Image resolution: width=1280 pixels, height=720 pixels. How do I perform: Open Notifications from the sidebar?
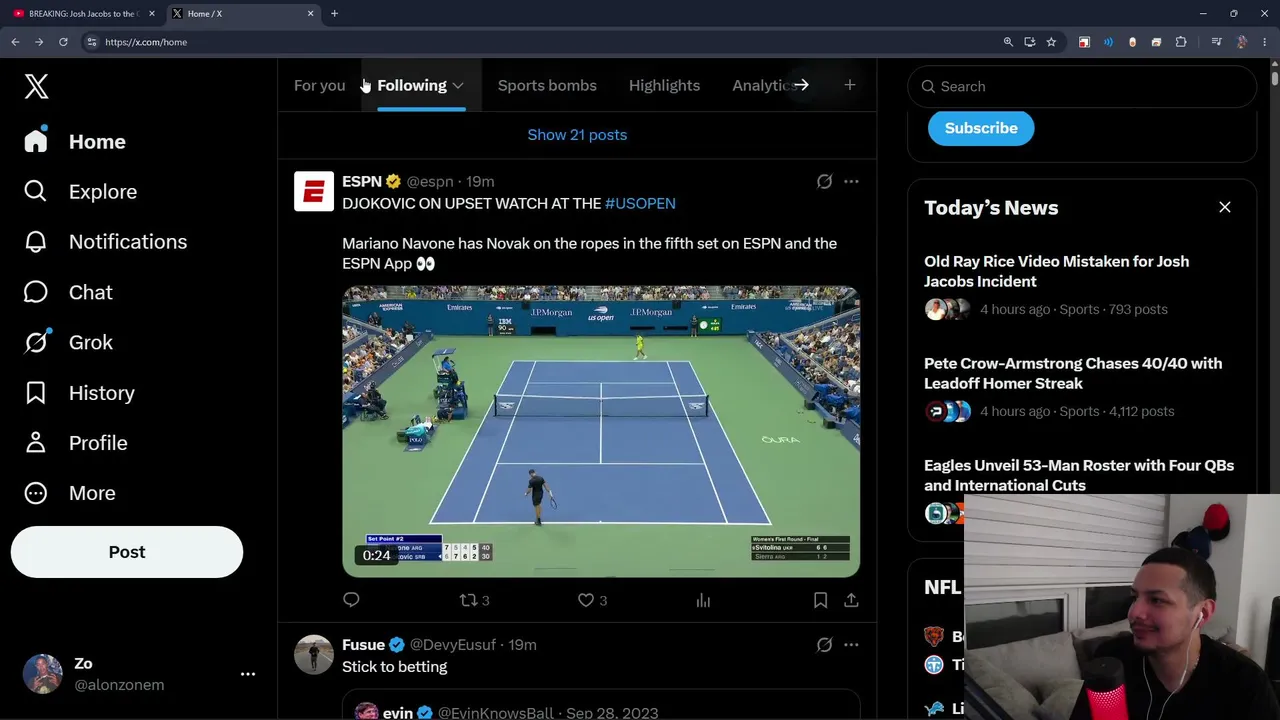(x=105, y=241)
